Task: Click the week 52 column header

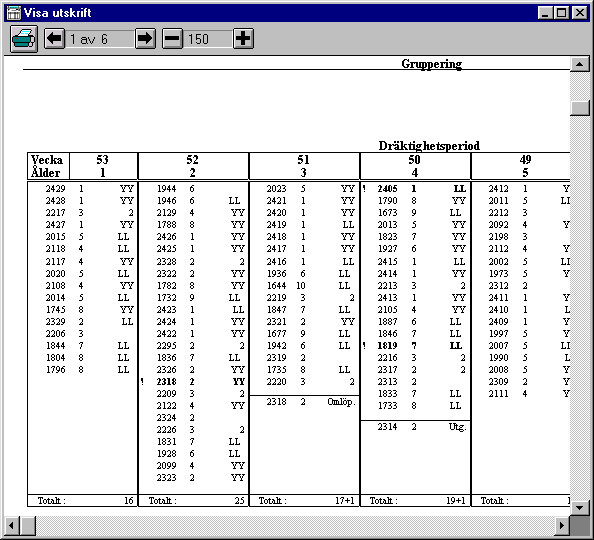Action: click(193, 166)
